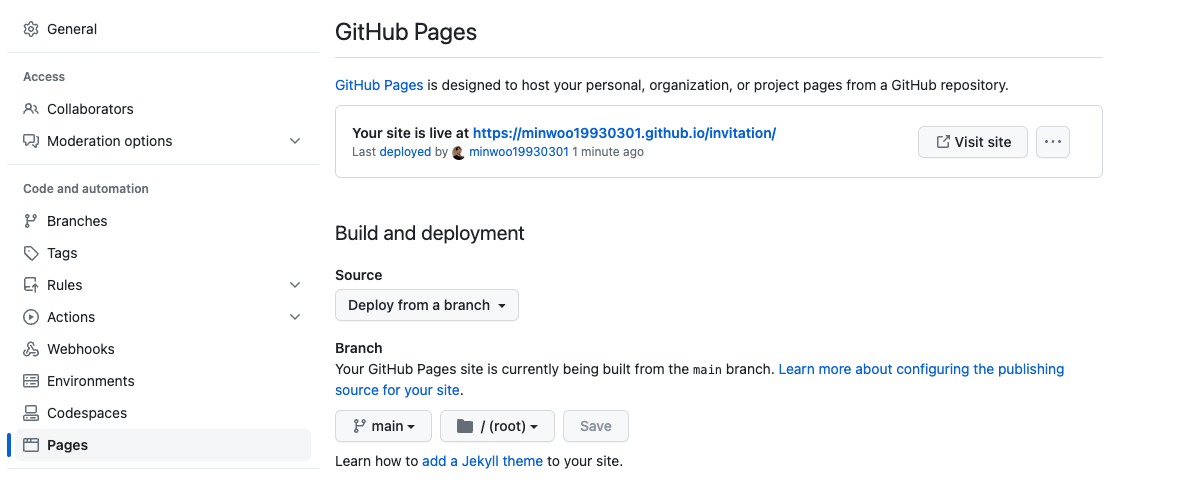Click the Actions play-circle icon
Viewport: 1195px width, 480px height.
tap(30, 317)
